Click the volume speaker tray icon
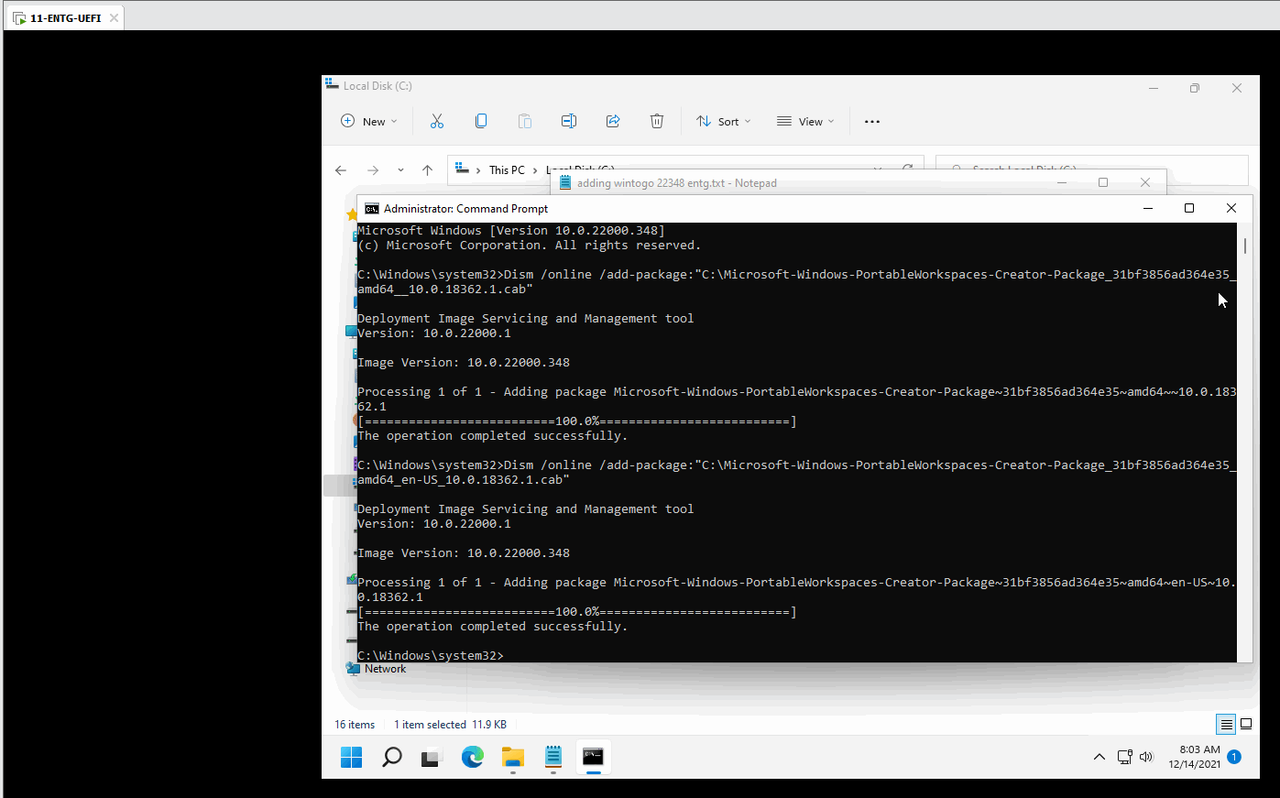This screenshot has height=798, width=1280. 1146,757
